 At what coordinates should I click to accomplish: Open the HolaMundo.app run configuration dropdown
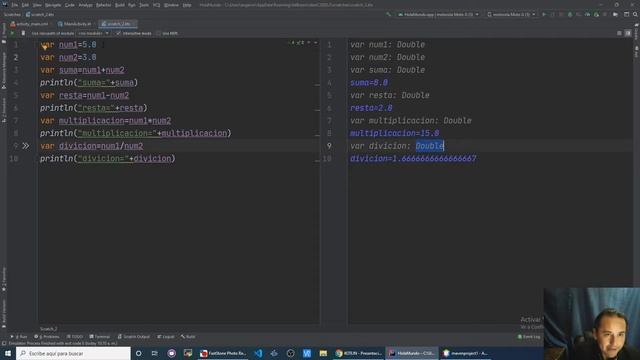pos(438,14)
